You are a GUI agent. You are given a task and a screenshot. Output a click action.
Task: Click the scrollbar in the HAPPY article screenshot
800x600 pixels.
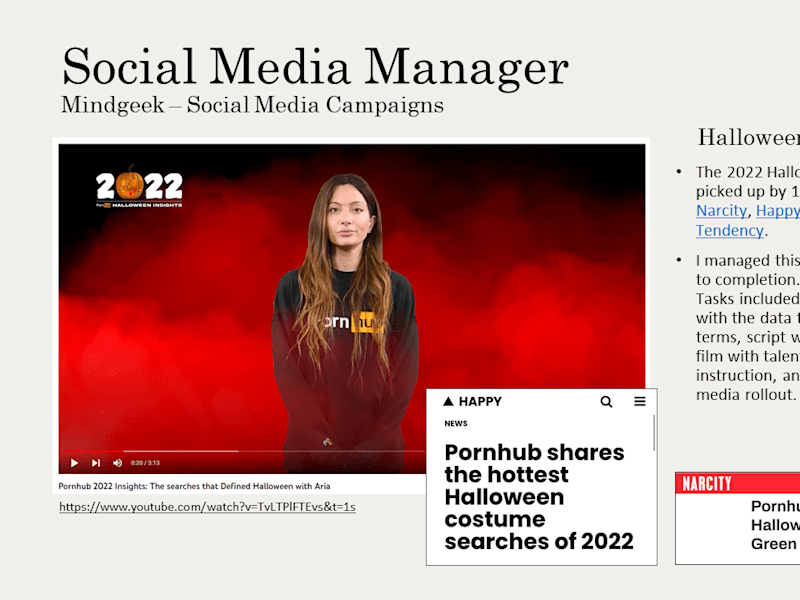click(x=654, y=433)
